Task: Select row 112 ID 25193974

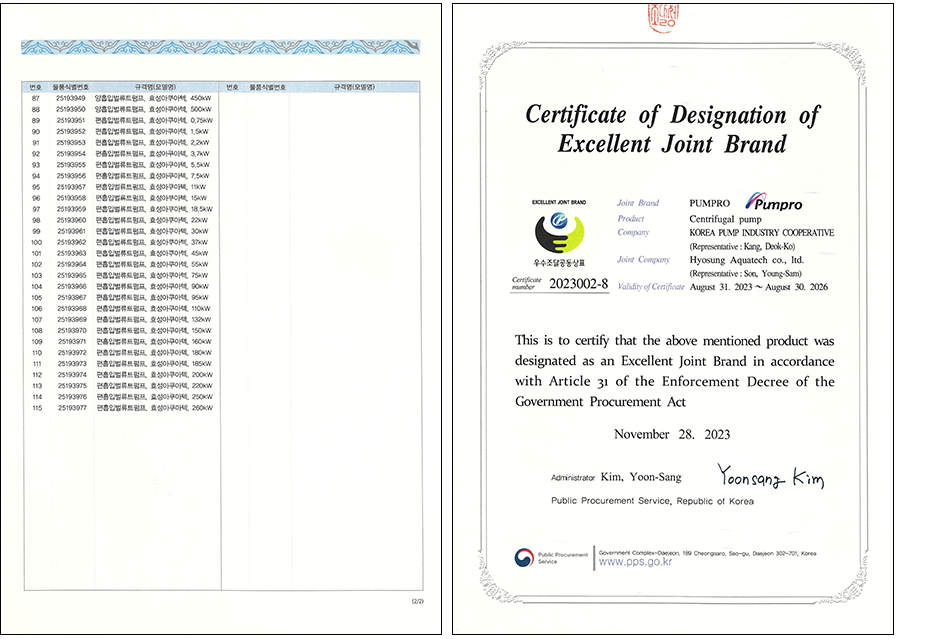Action: (x=72, y=375)
